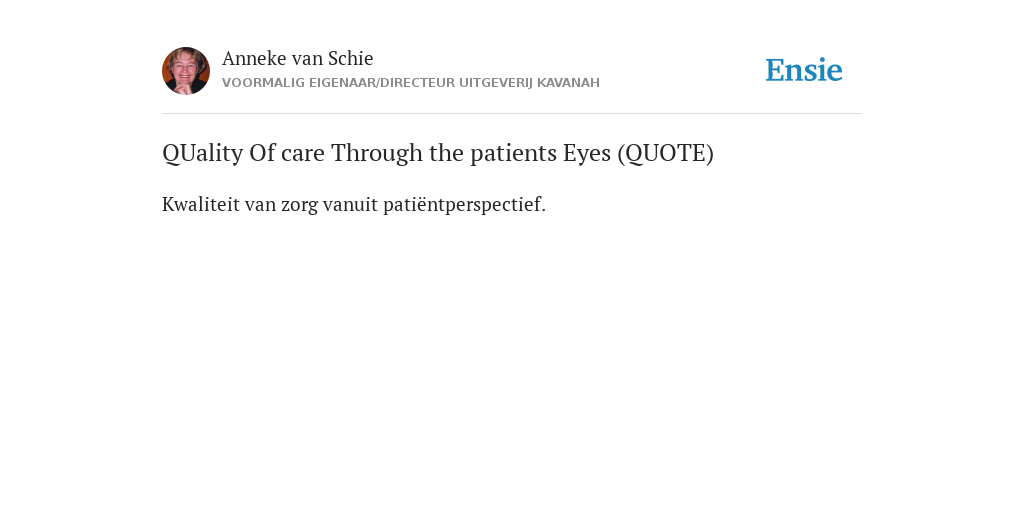Viewport: 1024px width, 512px height.
Task: Open the Ensie logo link
Action: (804, 70)
